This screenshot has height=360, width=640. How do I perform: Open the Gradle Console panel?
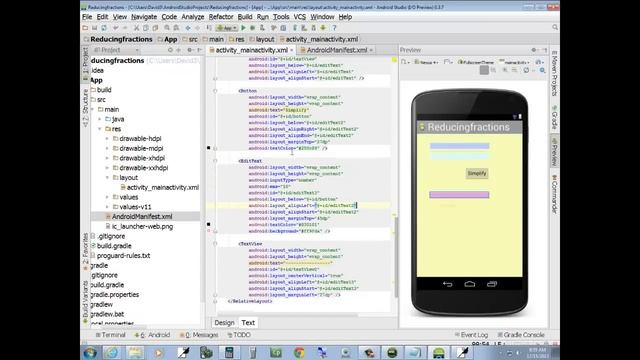coord(521,335)
